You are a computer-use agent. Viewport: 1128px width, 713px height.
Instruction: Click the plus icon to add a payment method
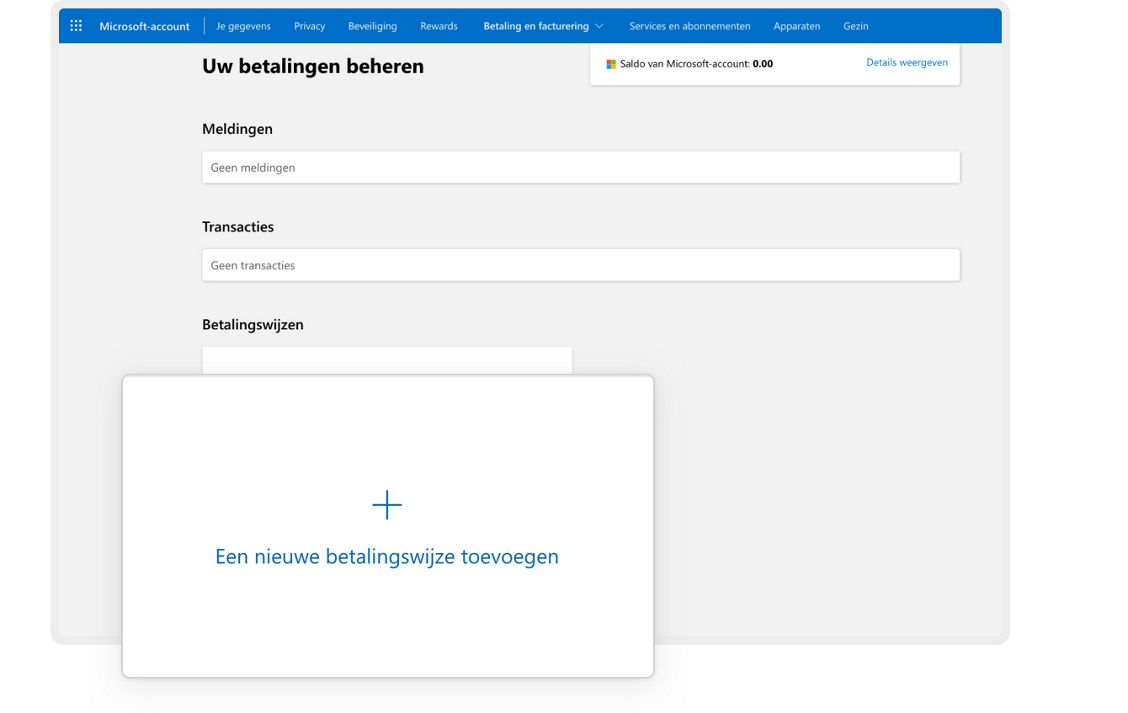[x=387, y=505]
